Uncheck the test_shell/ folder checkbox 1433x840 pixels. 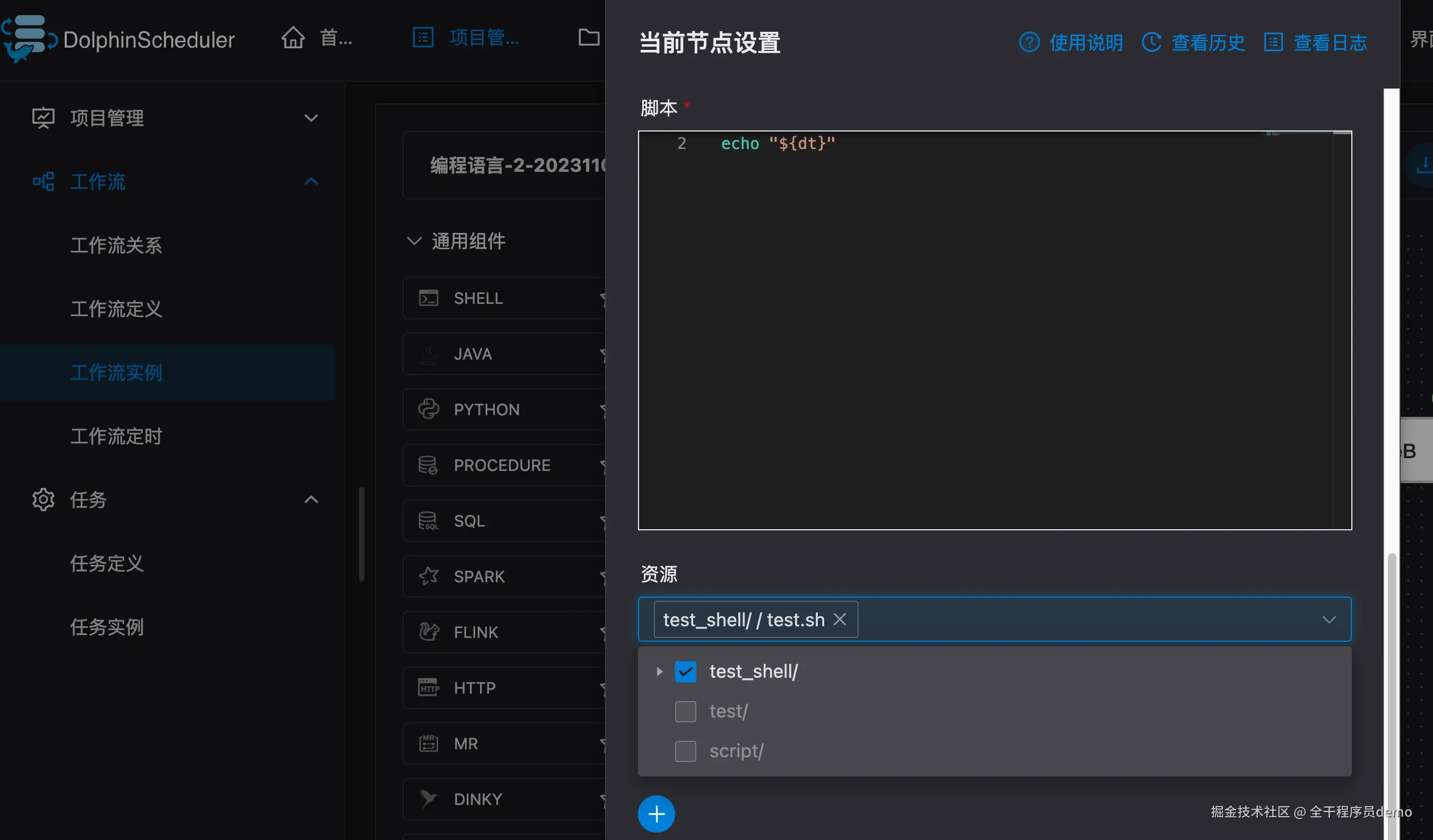685,672
